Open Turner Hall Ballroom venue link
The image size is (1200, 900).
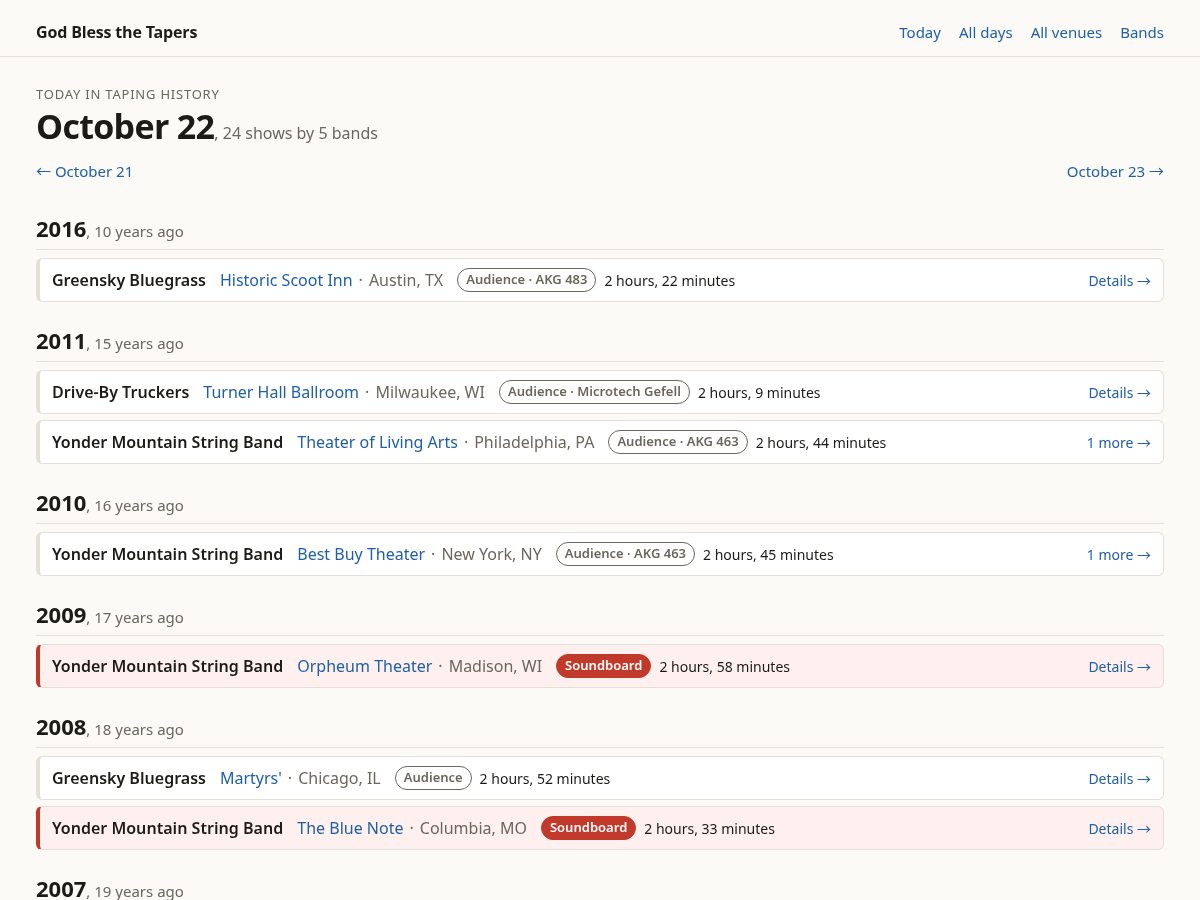click(x=281, y=392)
